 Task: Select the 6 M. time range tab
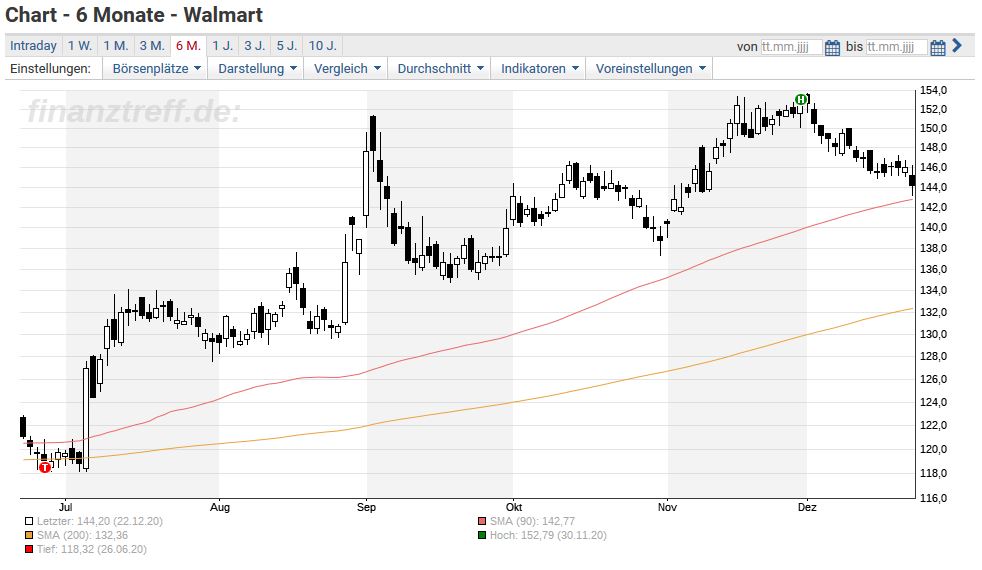[189, 46]
